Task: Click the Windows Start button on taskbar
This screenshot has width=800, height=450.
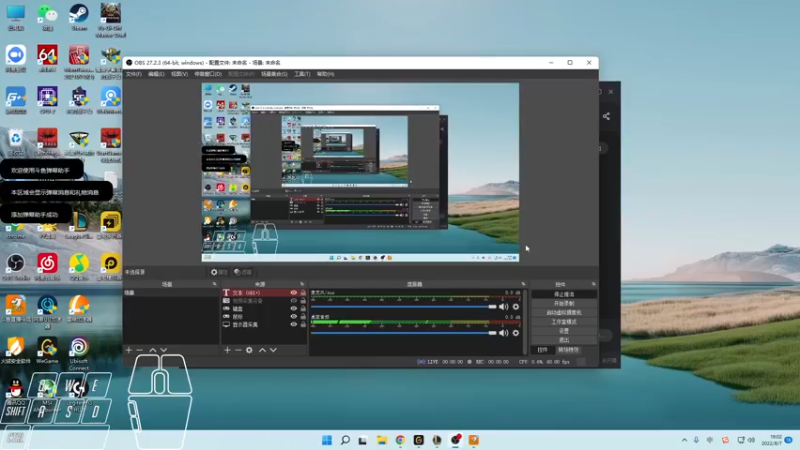Action: tap(327, 440)
